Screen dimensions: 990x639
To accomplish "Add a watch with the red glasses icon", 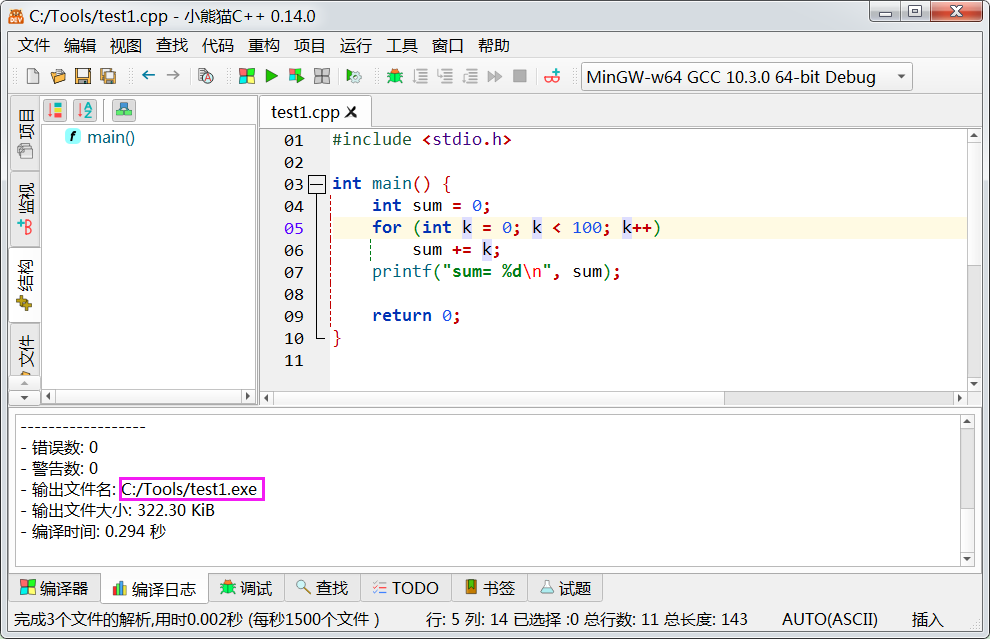I will (x=552, y=76).
